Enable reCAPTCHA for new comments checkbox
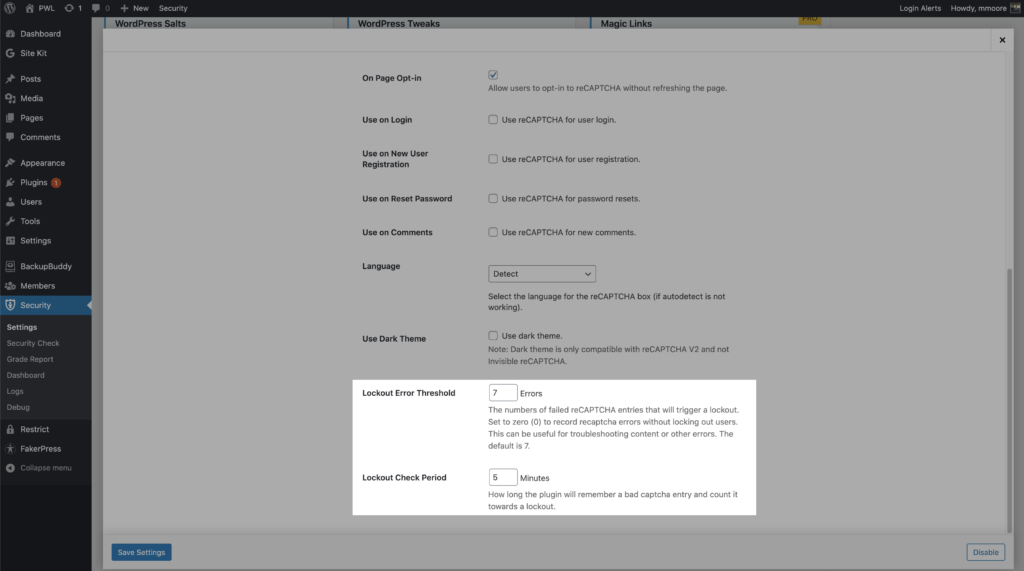This screenshot has height=571, width=1024. 493,232
